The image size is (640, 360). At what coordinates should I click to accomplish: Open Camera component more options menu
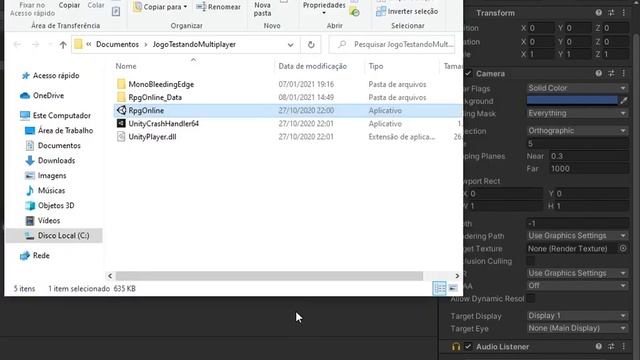[x=623, y=73]
